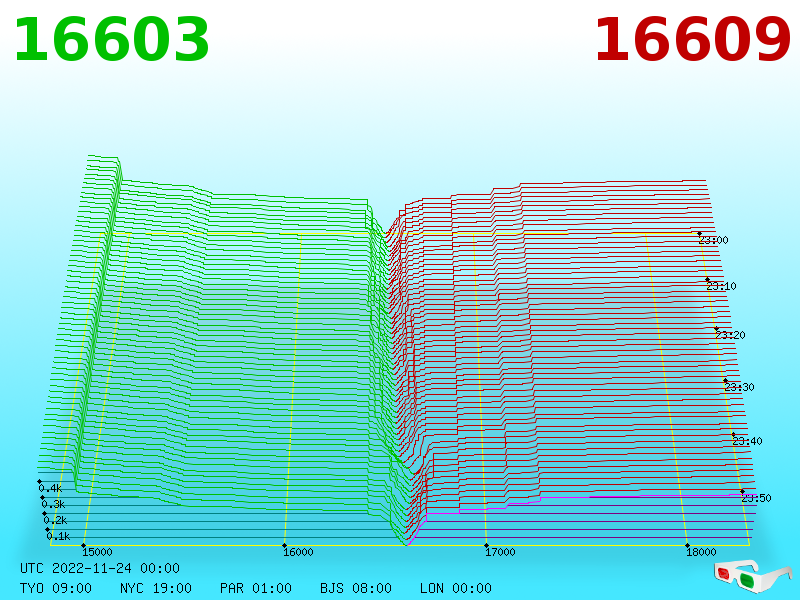Select the 16000 price axis label
The width and height of the screenshot is (800, 600).
(x=298, y=552)
